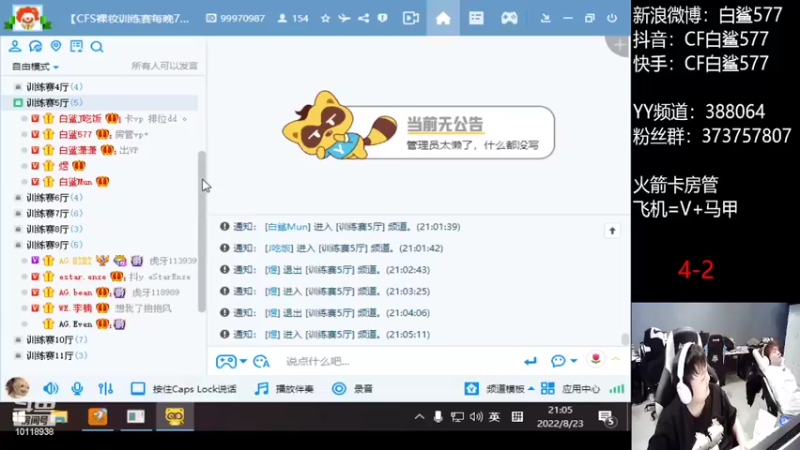
Task: Select user estar.enze in channel list
Action: pyautogui.click(x=82, y=277)
